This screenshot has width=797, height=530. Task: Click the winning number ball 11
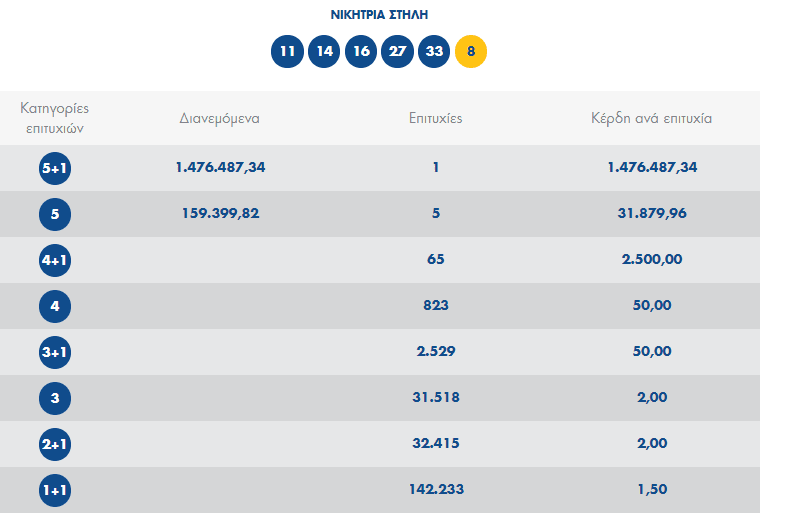(x=287, y=51)
